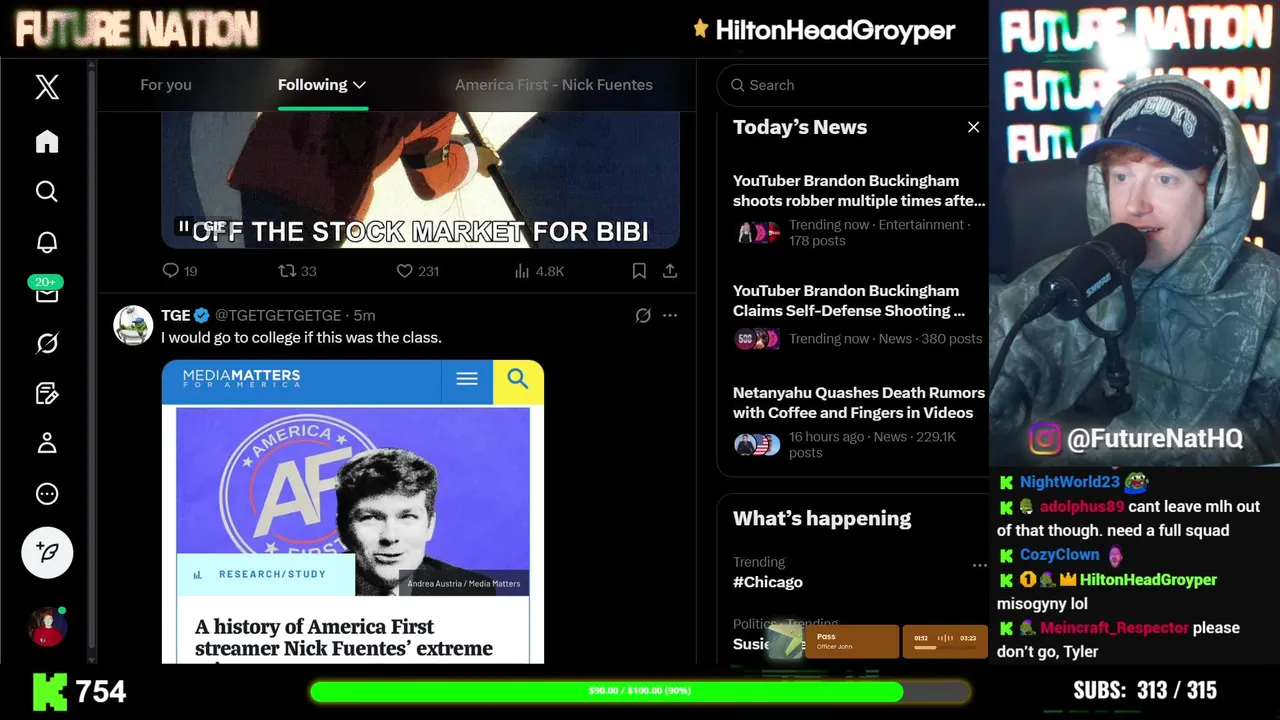Click the Media Matters for America logo

tap(241, 378)
